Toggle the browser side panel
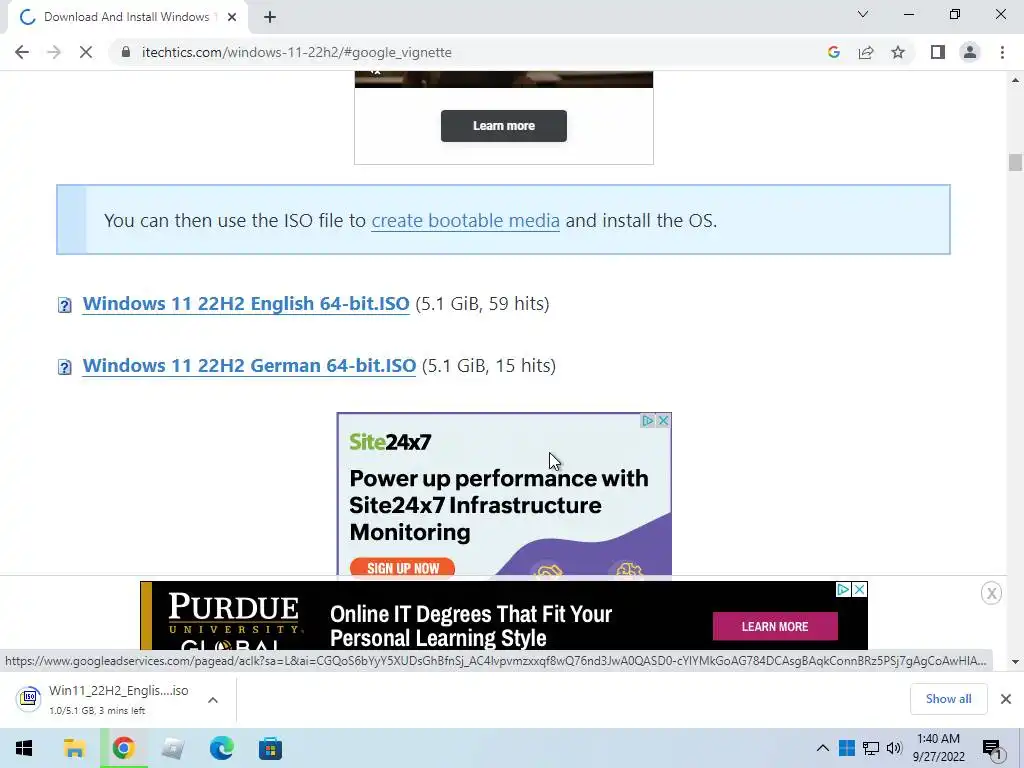This screenshot has height=768, width=1024. pos(938,52)
